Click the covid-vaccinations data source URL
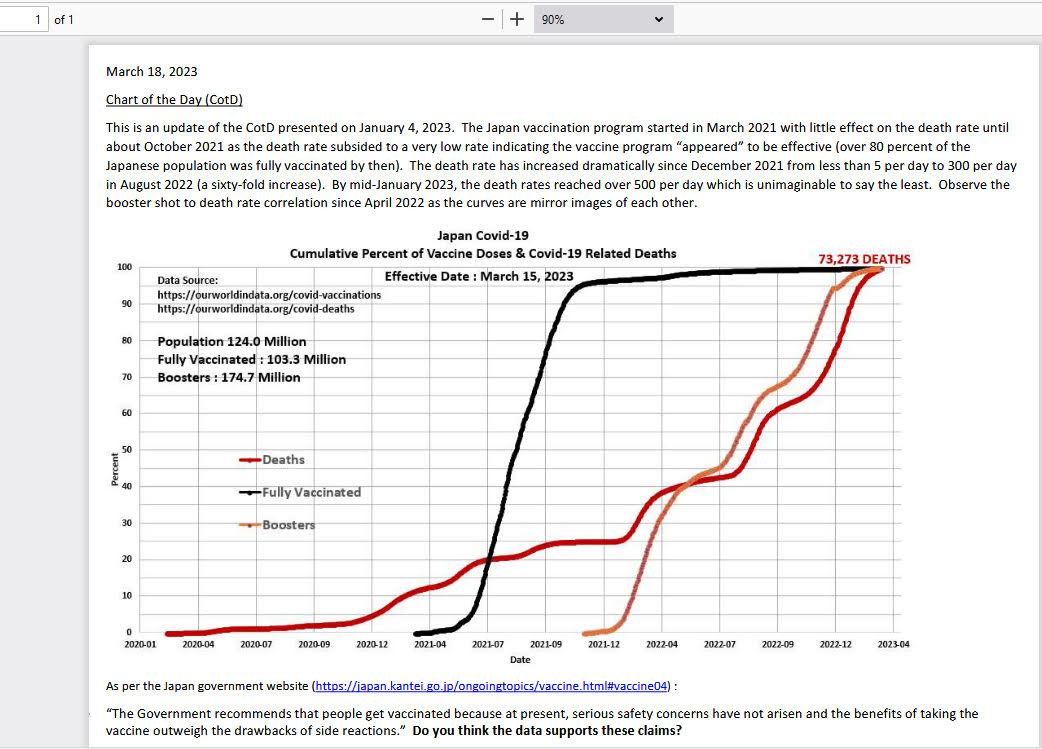 click(269, 295)
